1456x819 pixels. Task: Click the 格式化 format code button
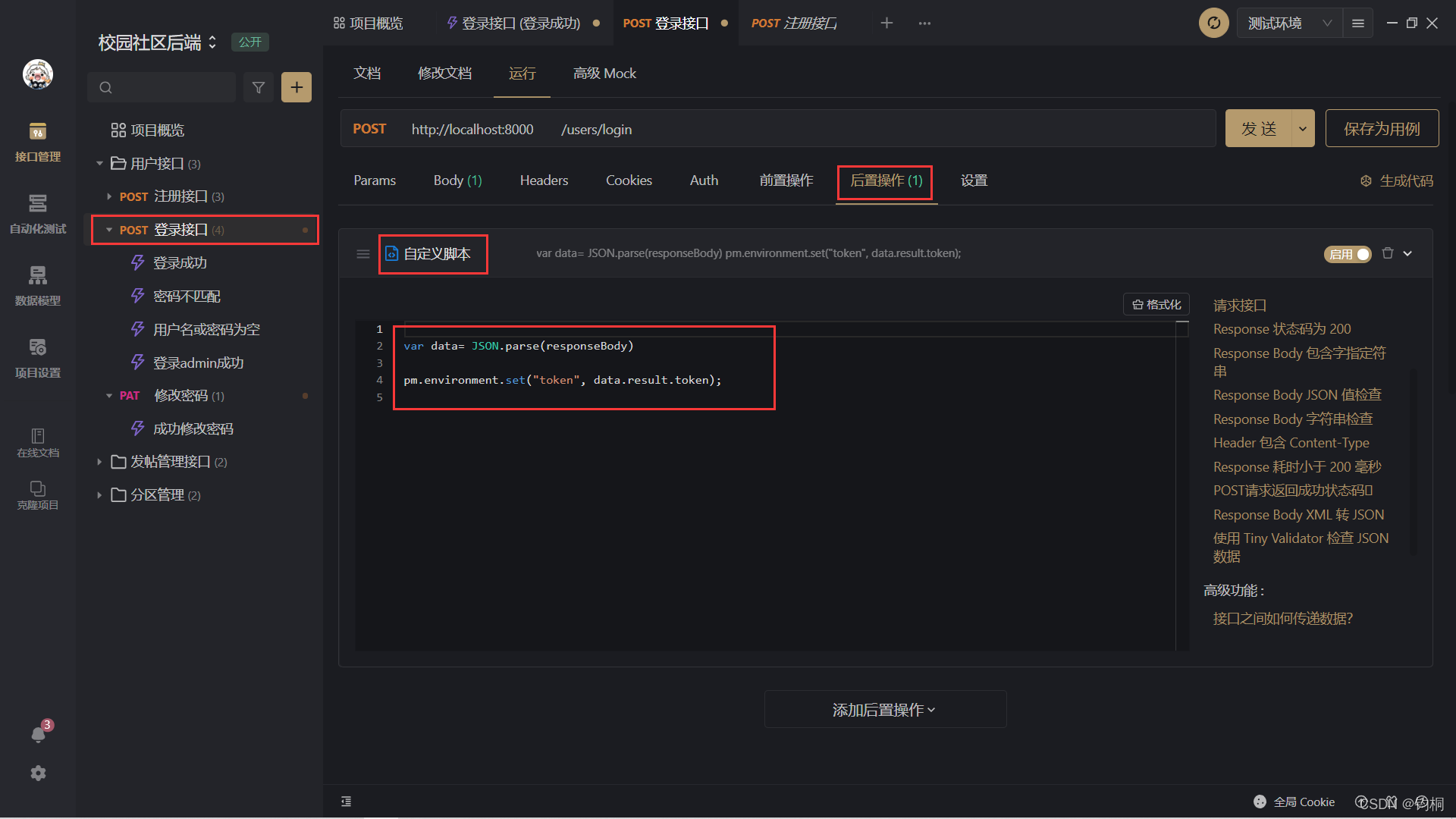pos(1156,304)
